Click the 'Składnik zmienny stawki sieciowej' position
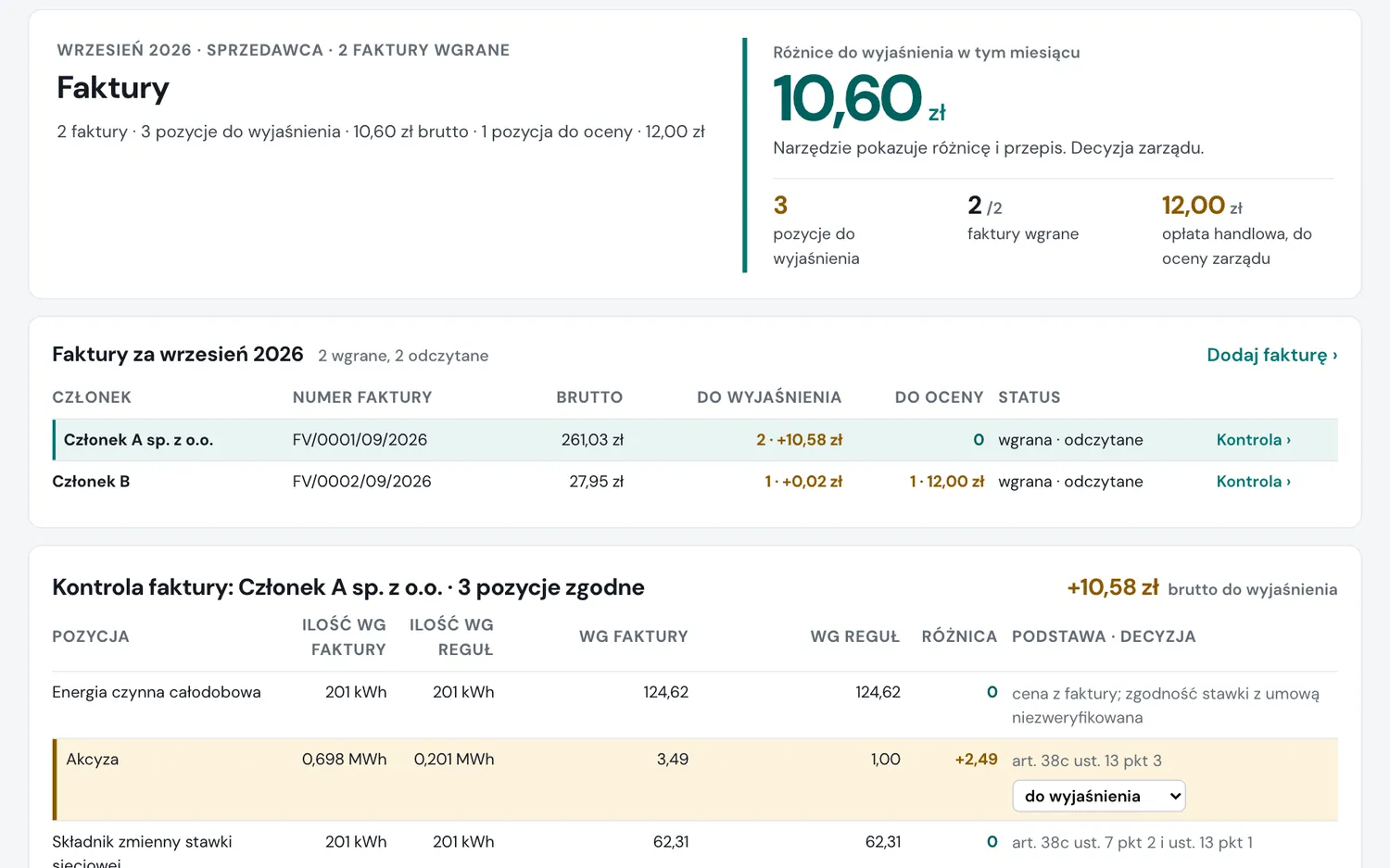The width and height of the screenshot is (1390, 868). [x=142, y=851]
